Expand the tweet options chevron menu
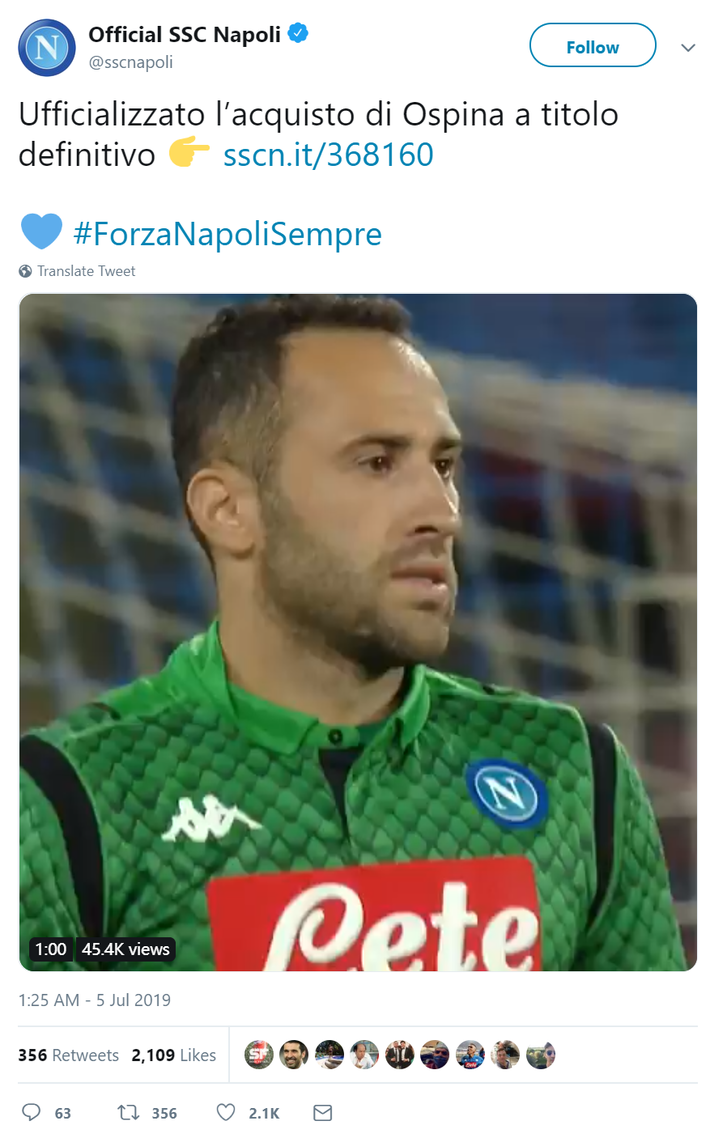This screenshot has width=710, height=1138. point(687,48)
